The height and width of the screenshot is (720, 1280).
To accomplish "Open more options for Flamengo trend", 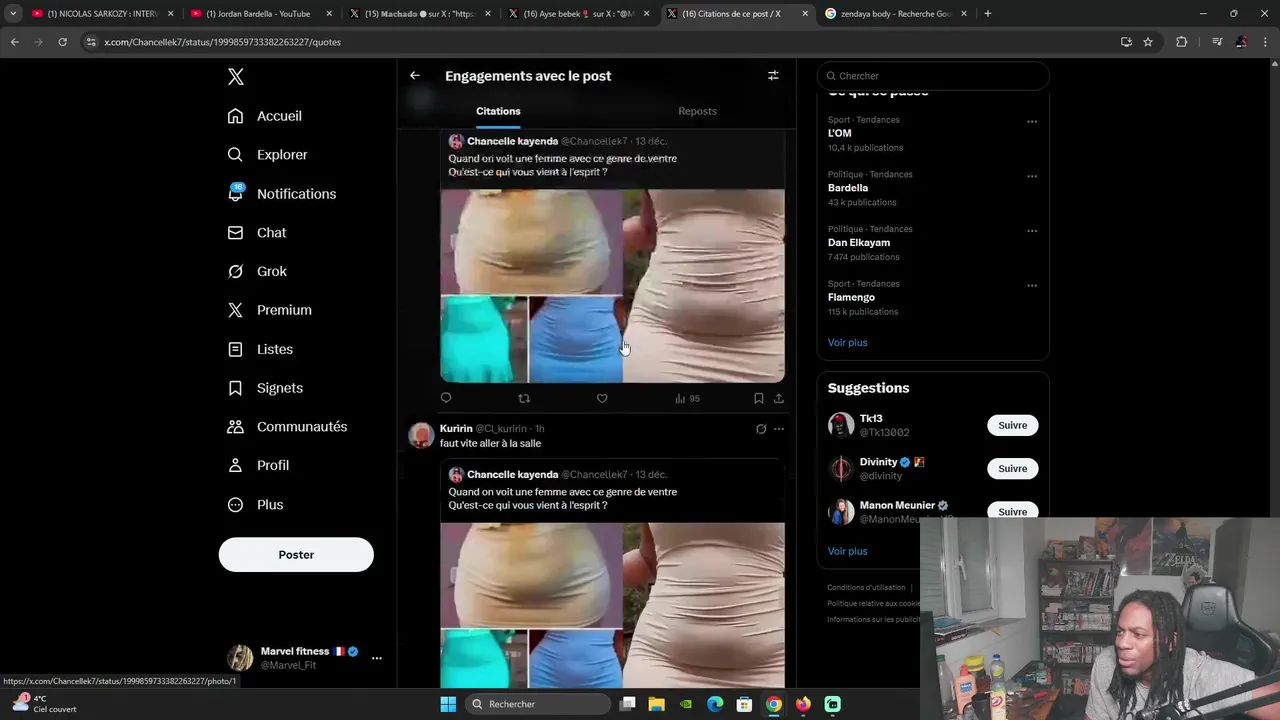I will point(1032,286).
